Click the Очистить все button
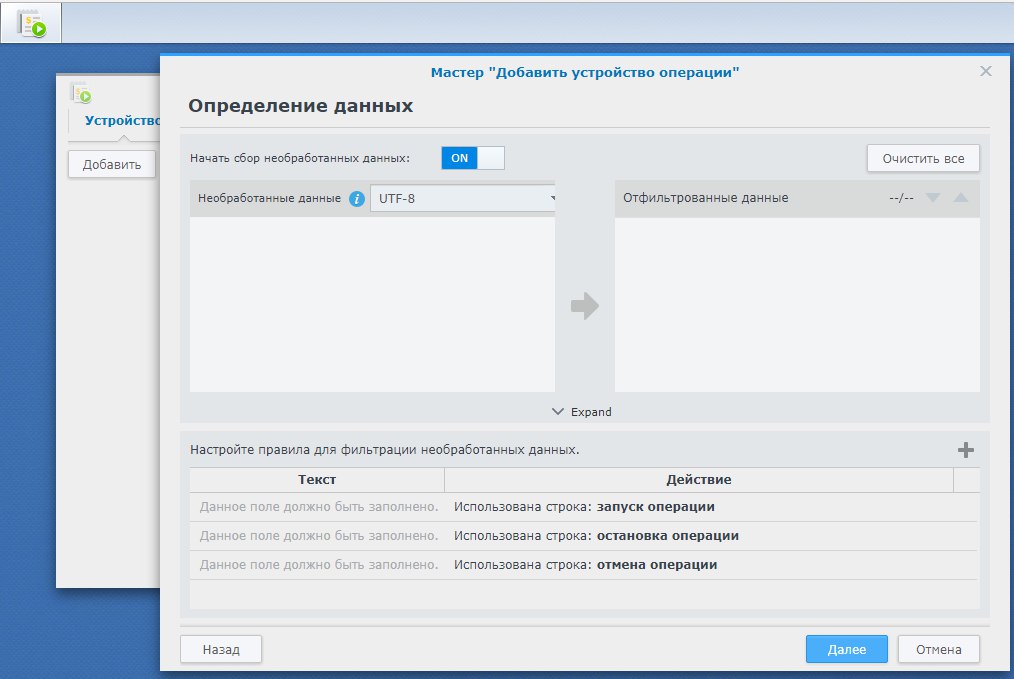The height and width of the screenshot is (679, 1014). click(923, 158)
